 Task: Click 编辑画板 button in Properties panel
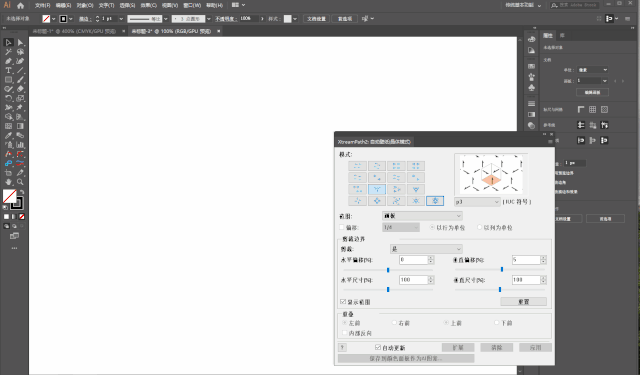click(592, 92)
